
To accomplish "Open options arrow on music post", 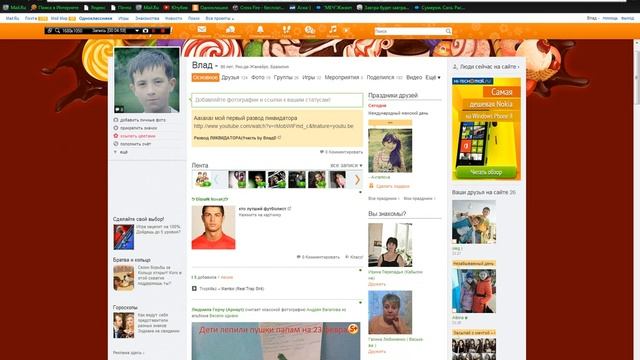I will coord(360,270).
